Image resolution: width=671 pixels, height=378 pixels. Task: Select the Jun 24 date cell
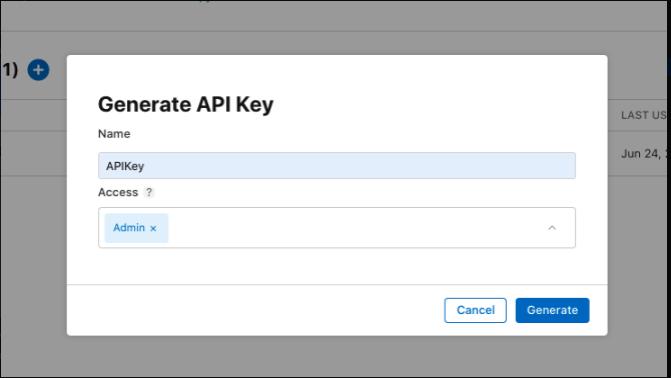coord(644,154)
